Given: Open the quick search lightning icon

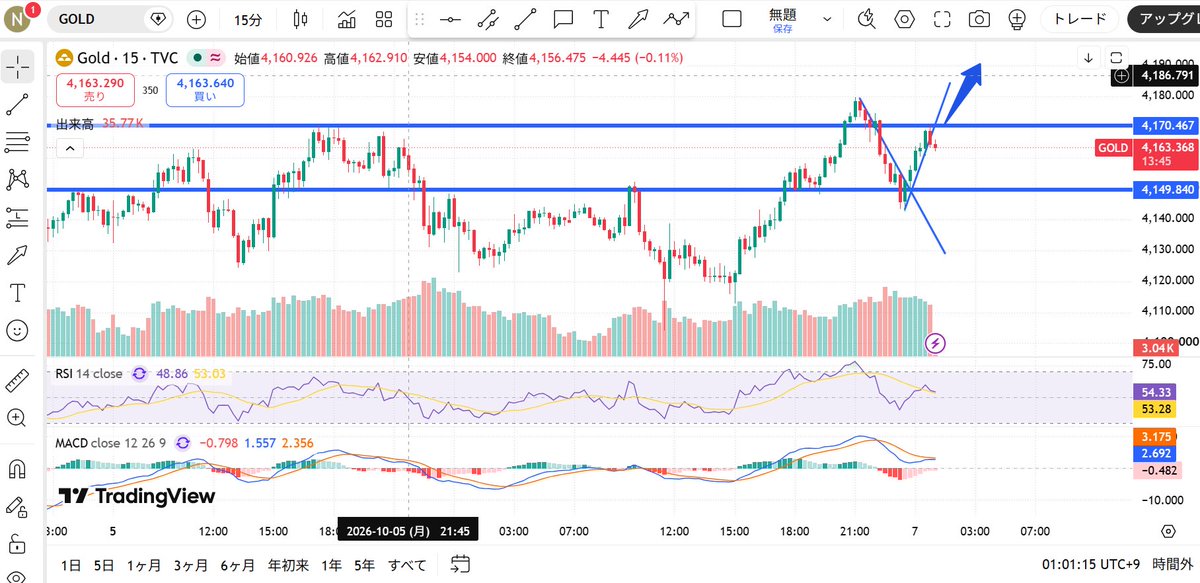Looking at the screenshot, I should pyautogui.click(x=867, y=19).
